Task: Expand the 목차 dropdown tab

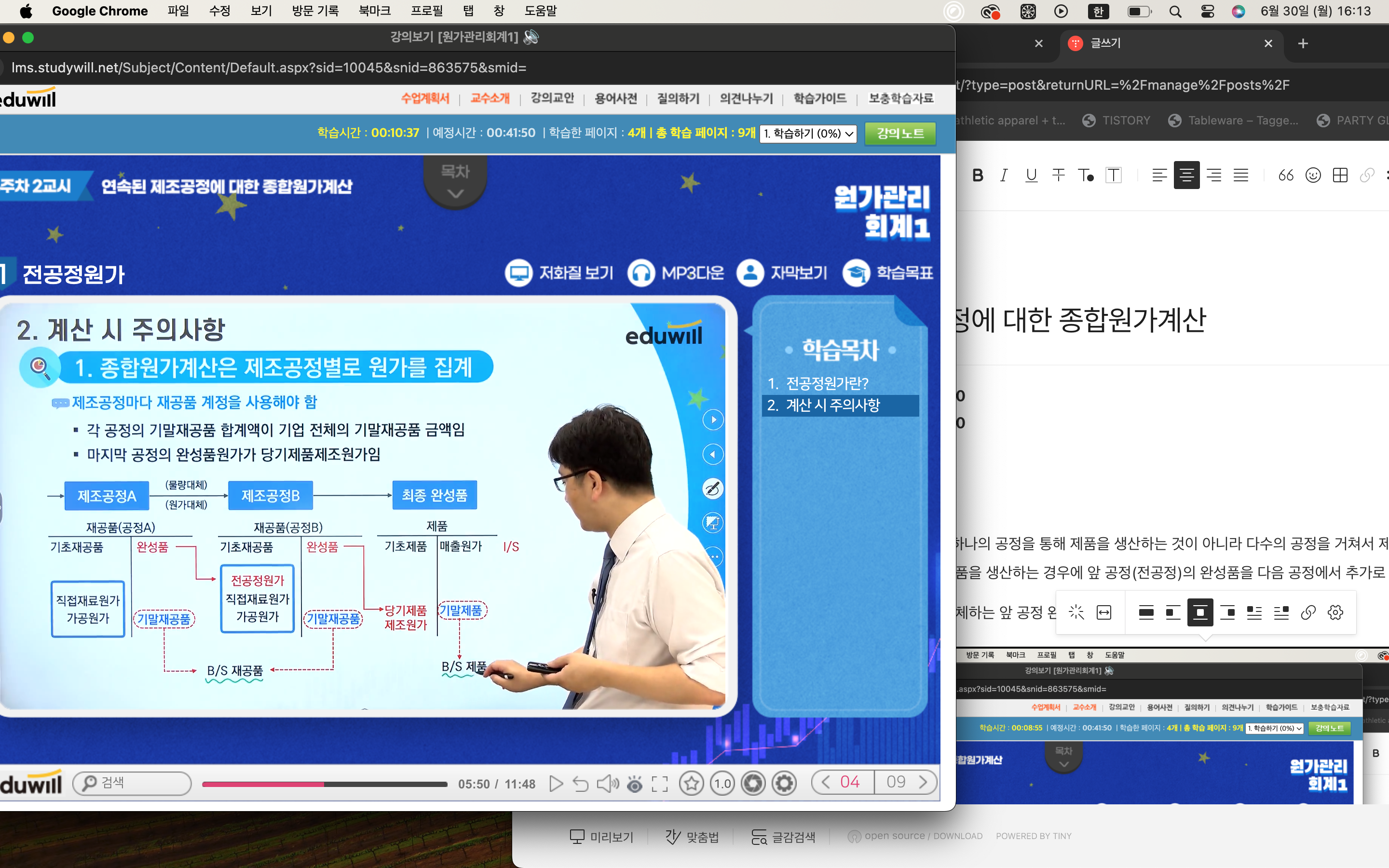Action: point(455,182)
